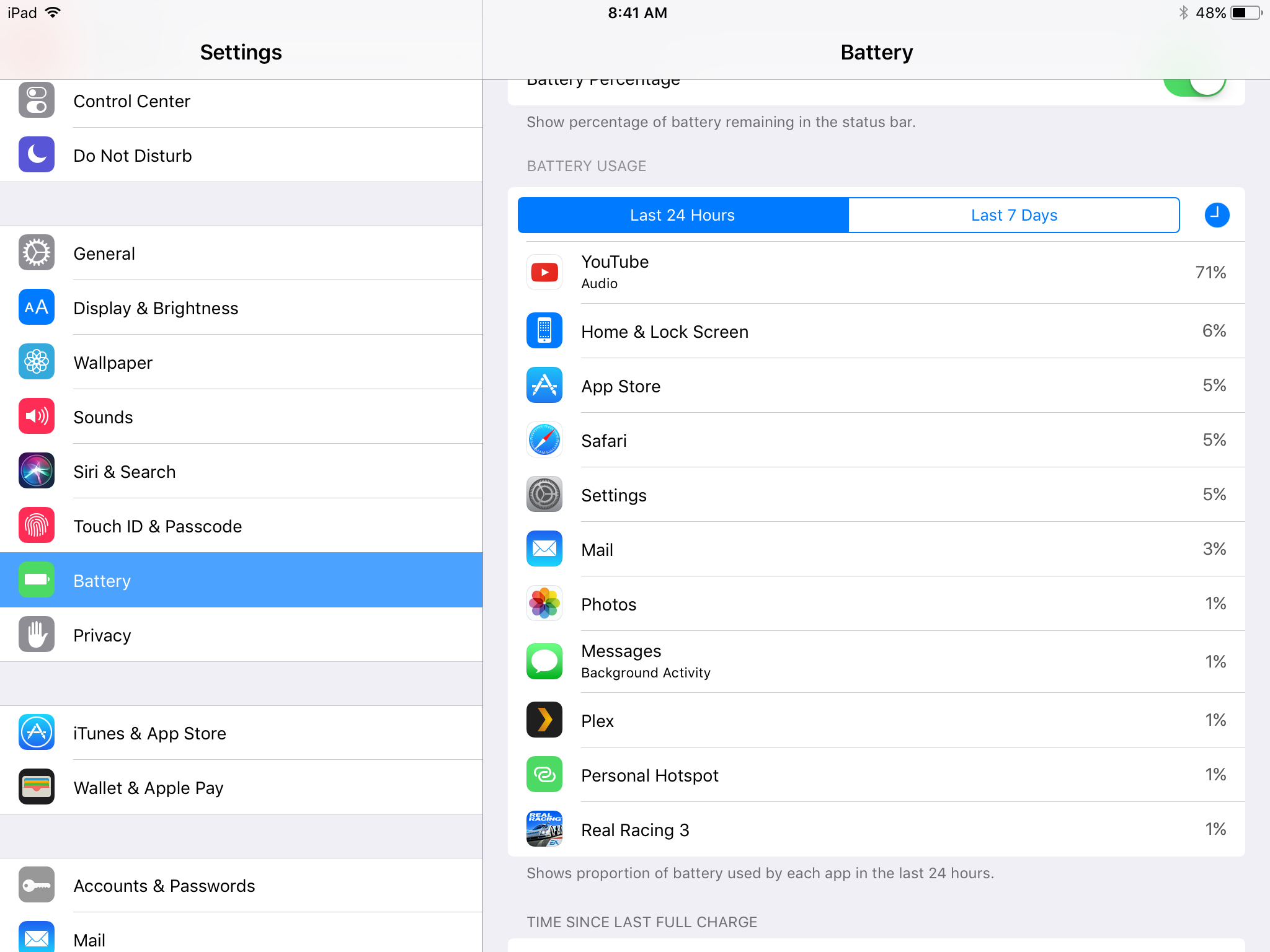Screen dimensions: 1270x952
Task: Tap the Touch ID fingerprint icon
Action: 37,525
